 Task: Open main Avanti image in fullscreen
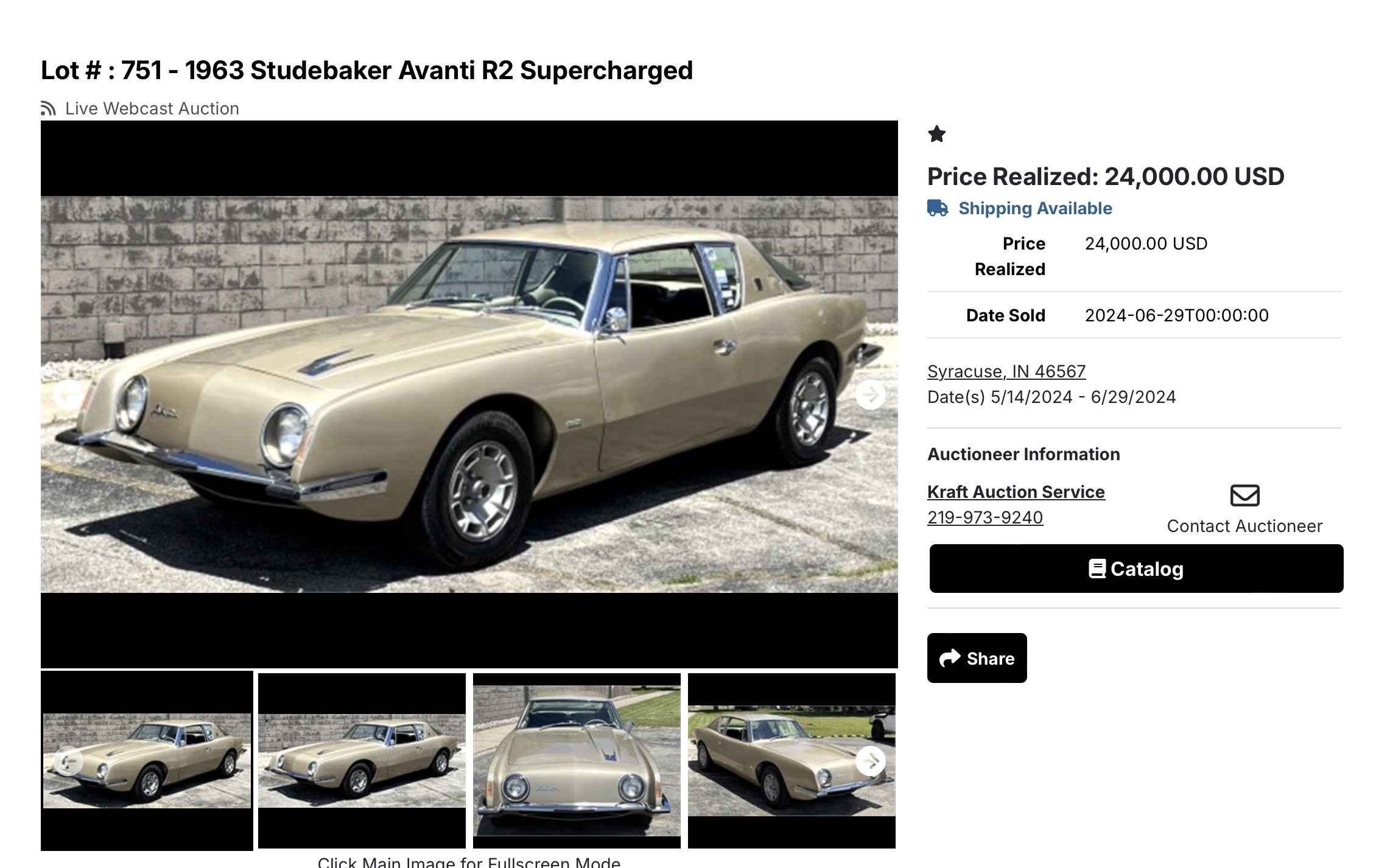click(x=469, y=394)
